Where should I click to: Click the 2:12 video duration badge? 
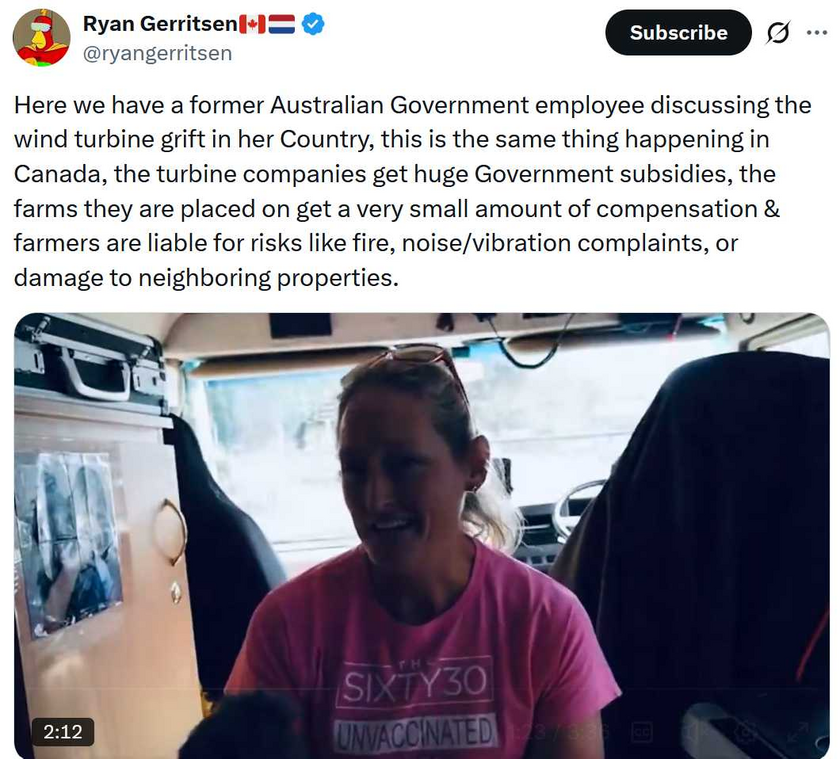[x=63, y=732]
